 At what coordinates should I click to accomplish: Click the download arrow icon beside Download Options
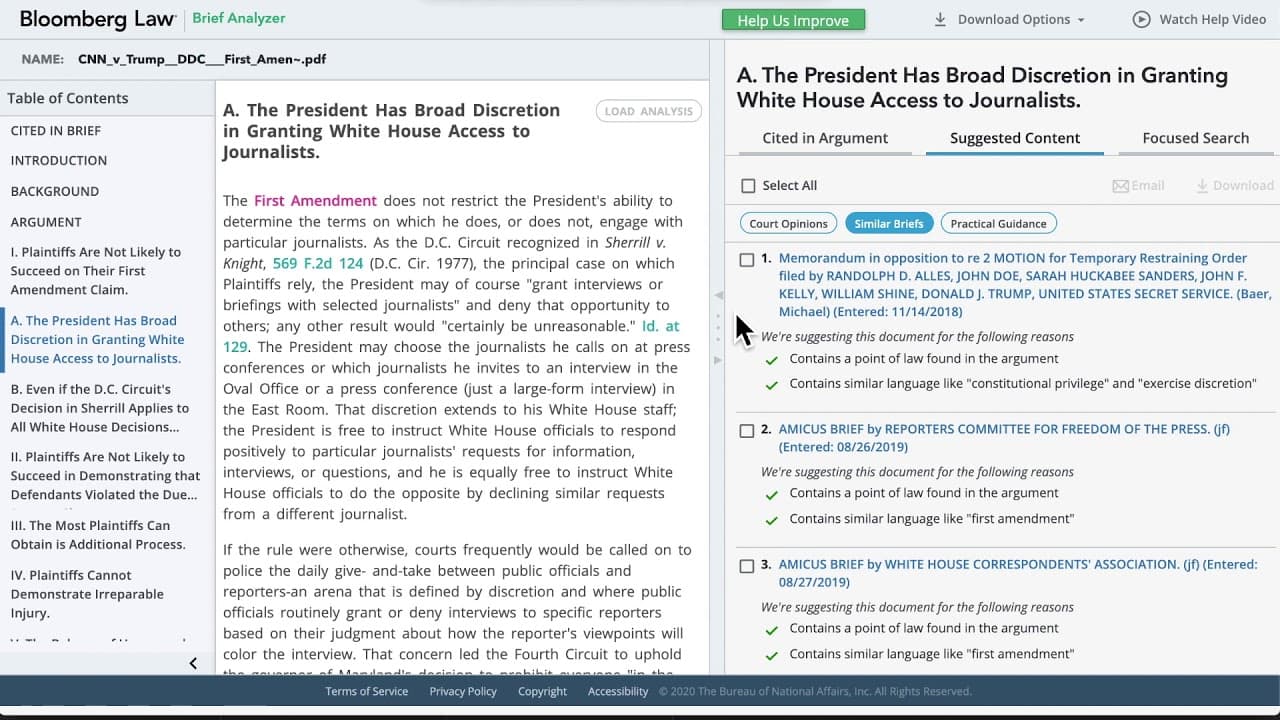940,19
